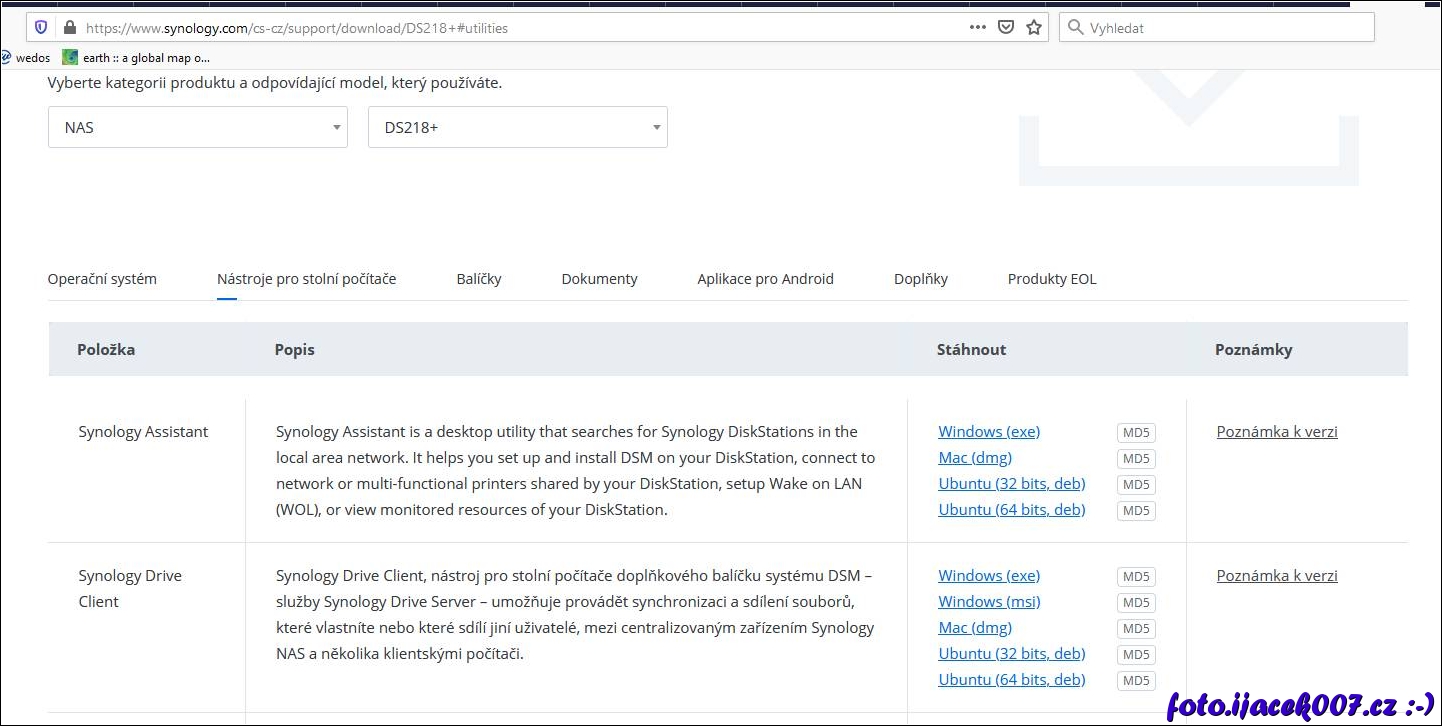This screenshot has width=1442, height=726.
Task: Download Synology Assistant Windows (exe)
Action: pyautogui.click(x=988, y=432)
